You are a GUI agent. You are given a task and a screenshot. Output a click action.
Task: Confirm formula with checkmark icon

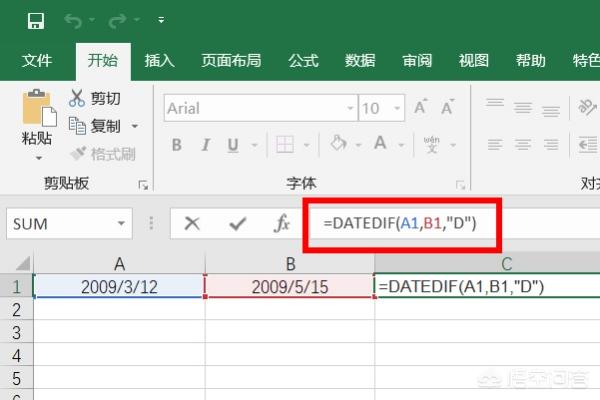(x=238, y=224)
